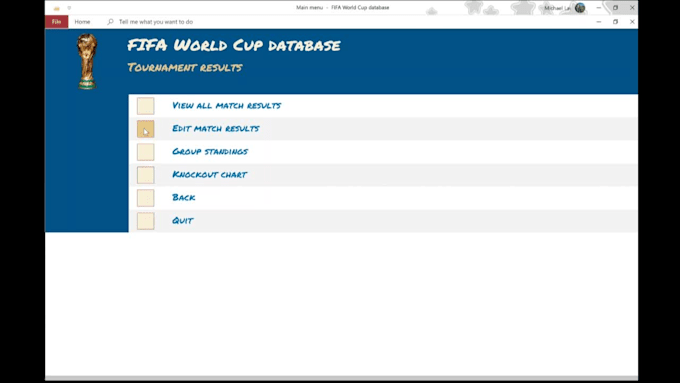Click the user account avatar in title bar

[x=580, y=8]
